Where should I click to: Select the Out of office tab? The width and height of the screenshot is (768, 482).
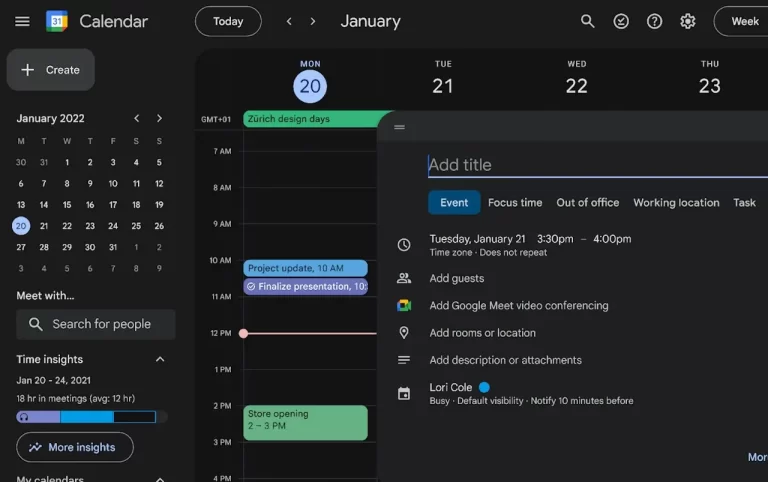587,202
